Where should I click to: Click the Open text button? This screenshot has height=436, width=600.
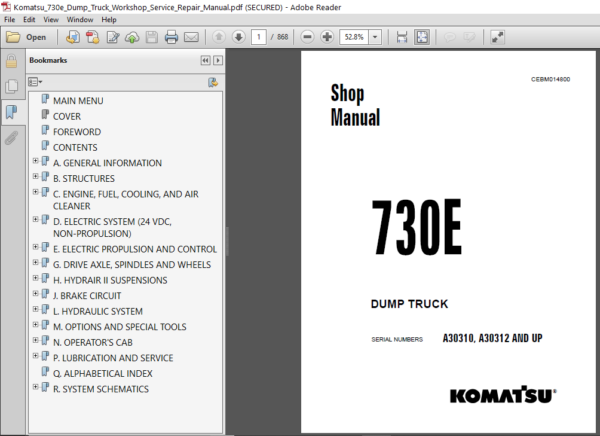(36, 37)
